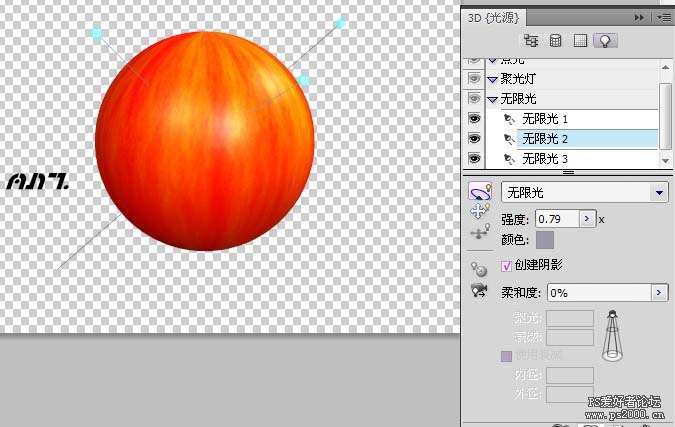Click the point light at origin icon
Viewport: 675px width, 427px height.
pos(479,269)
